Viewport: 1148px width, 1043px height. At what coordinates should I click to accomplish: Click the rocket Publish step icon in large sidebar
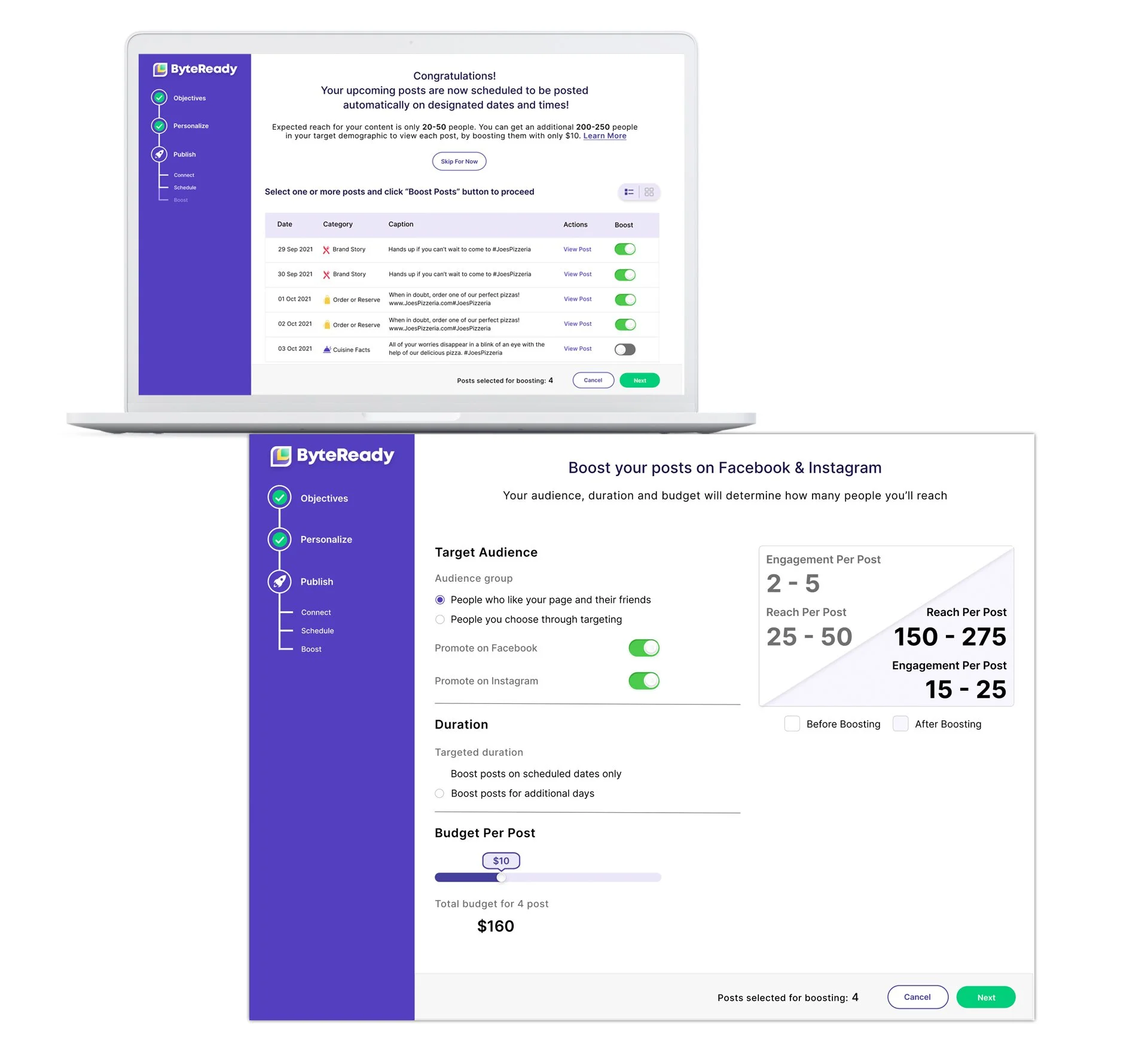pyautogui.click(x=279, y=581)
